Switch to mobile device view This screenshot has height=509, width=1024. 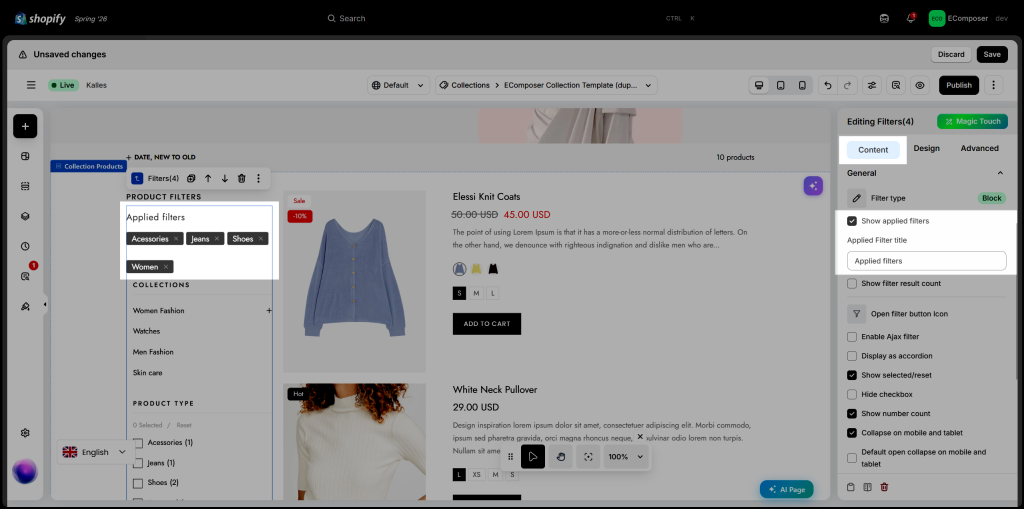[802, 85]
